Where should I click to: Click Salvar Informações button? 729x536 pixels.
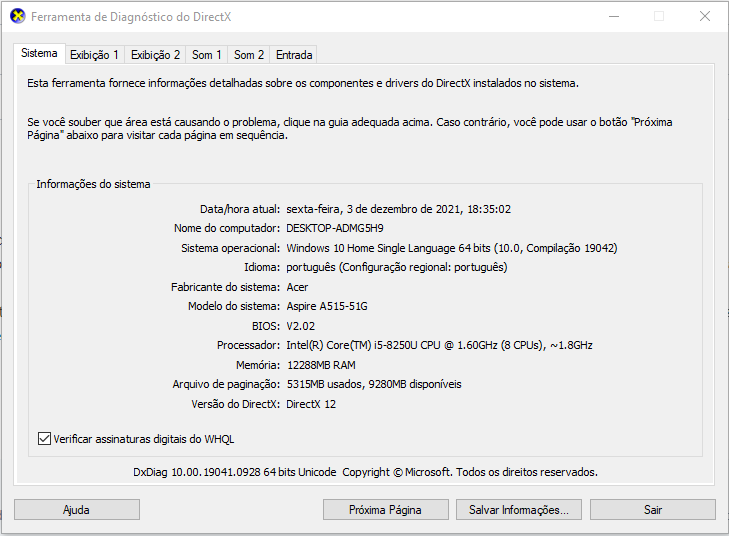tap(518, 510)
